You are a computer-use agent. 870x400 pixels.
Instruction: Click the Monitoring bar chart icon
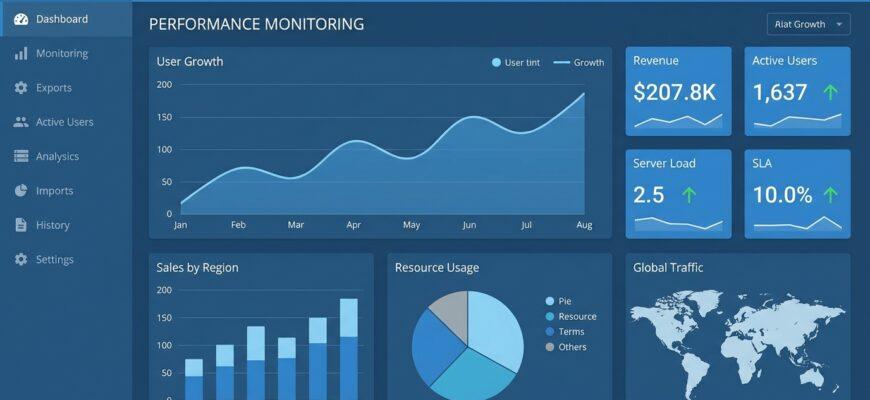21,54
